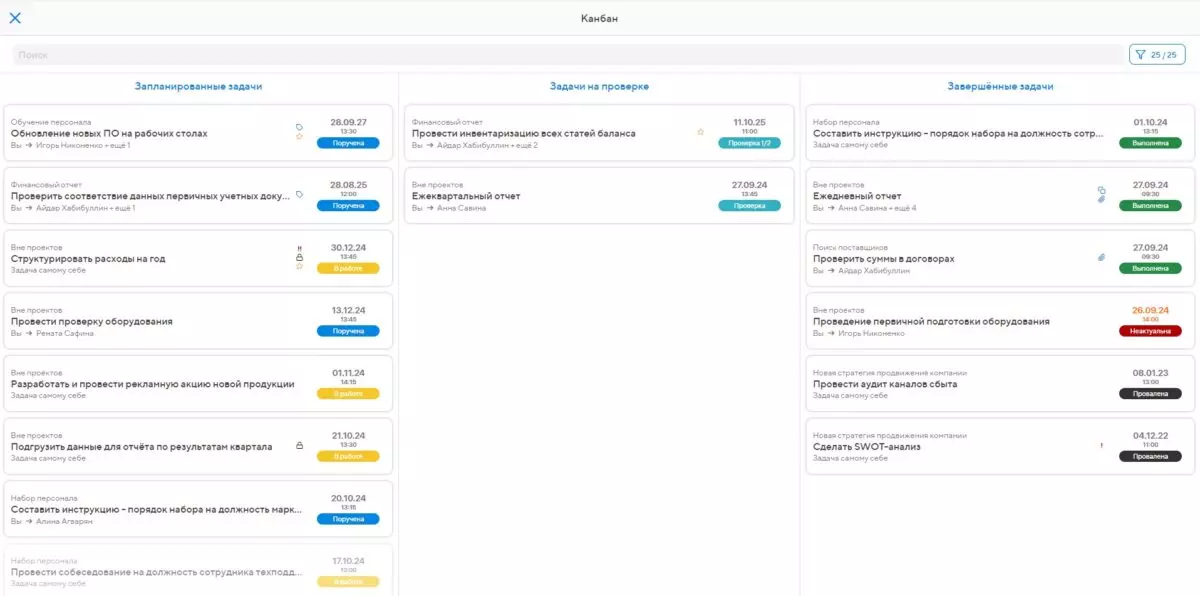Click the Выполнена status on Проверить суммы в договорах
Viewport: 1200px width, 596px height.
tap(1150, 268)
